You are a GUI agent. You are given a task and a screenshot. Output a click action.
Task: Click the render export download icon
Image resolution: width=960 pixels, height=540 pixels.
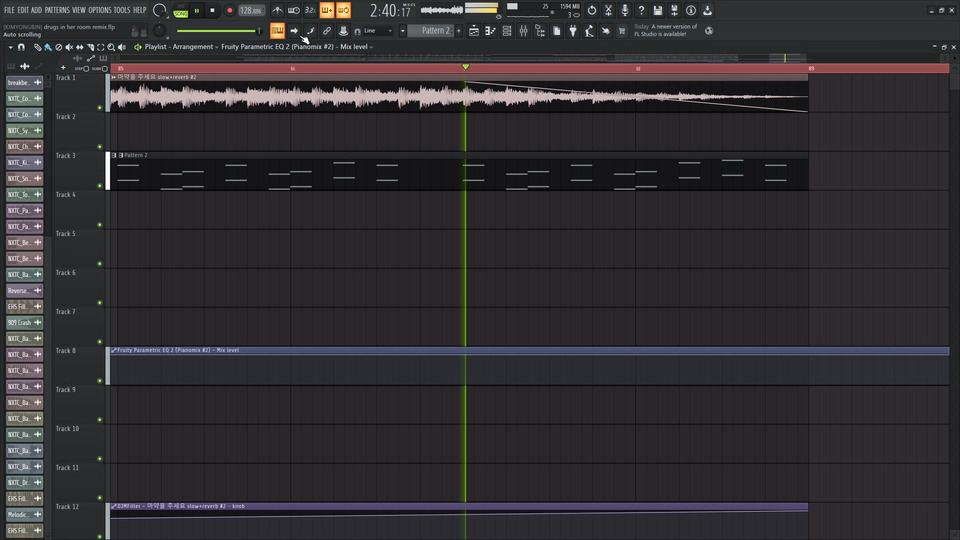click(707, 10)
